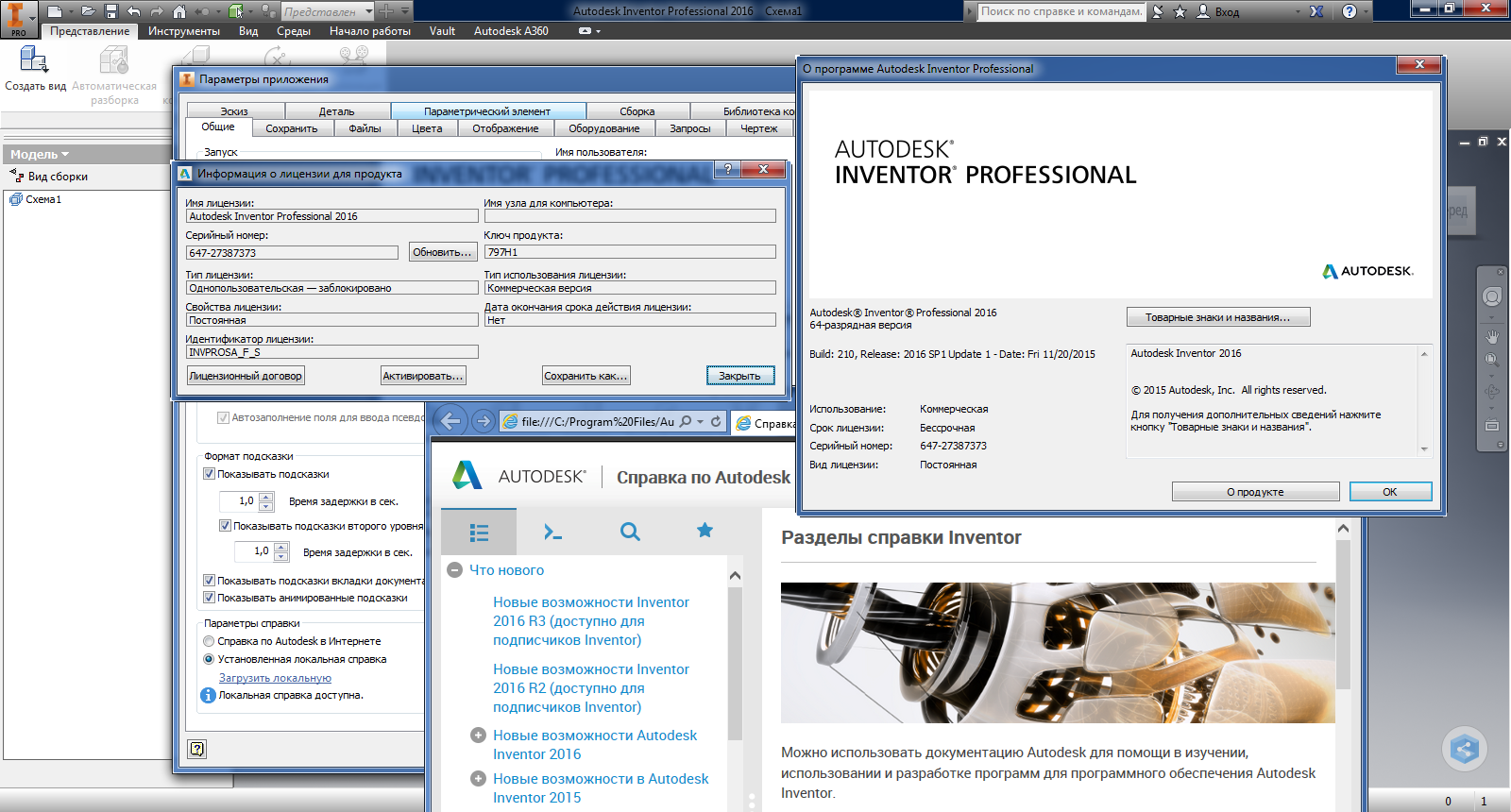Click the Загрузить локальную link
The width and height of the screenshot is (1511, 812).
tap(275, 678)
